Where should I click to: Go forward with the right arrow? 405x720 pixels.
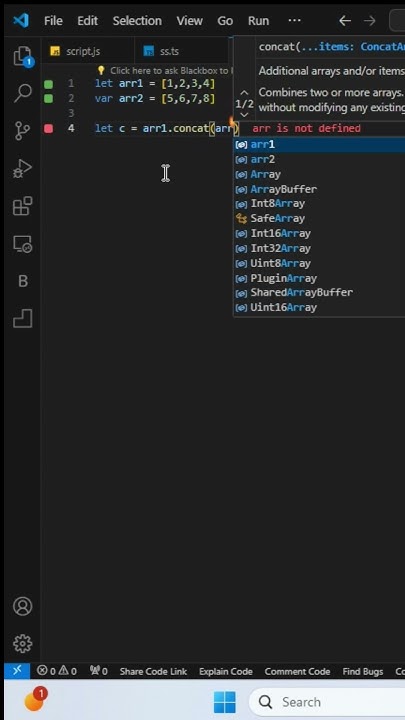369,21
